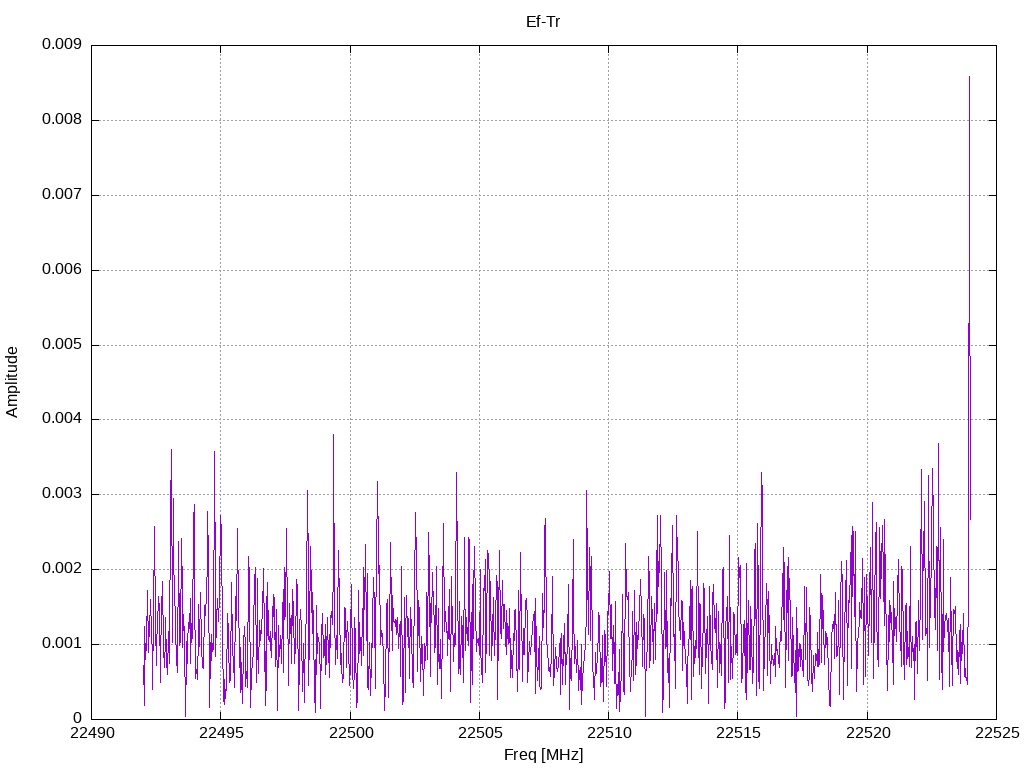Pick the 0.005 y-axis tick label
The image size is (1024, 768).
(x=61, y=345)
